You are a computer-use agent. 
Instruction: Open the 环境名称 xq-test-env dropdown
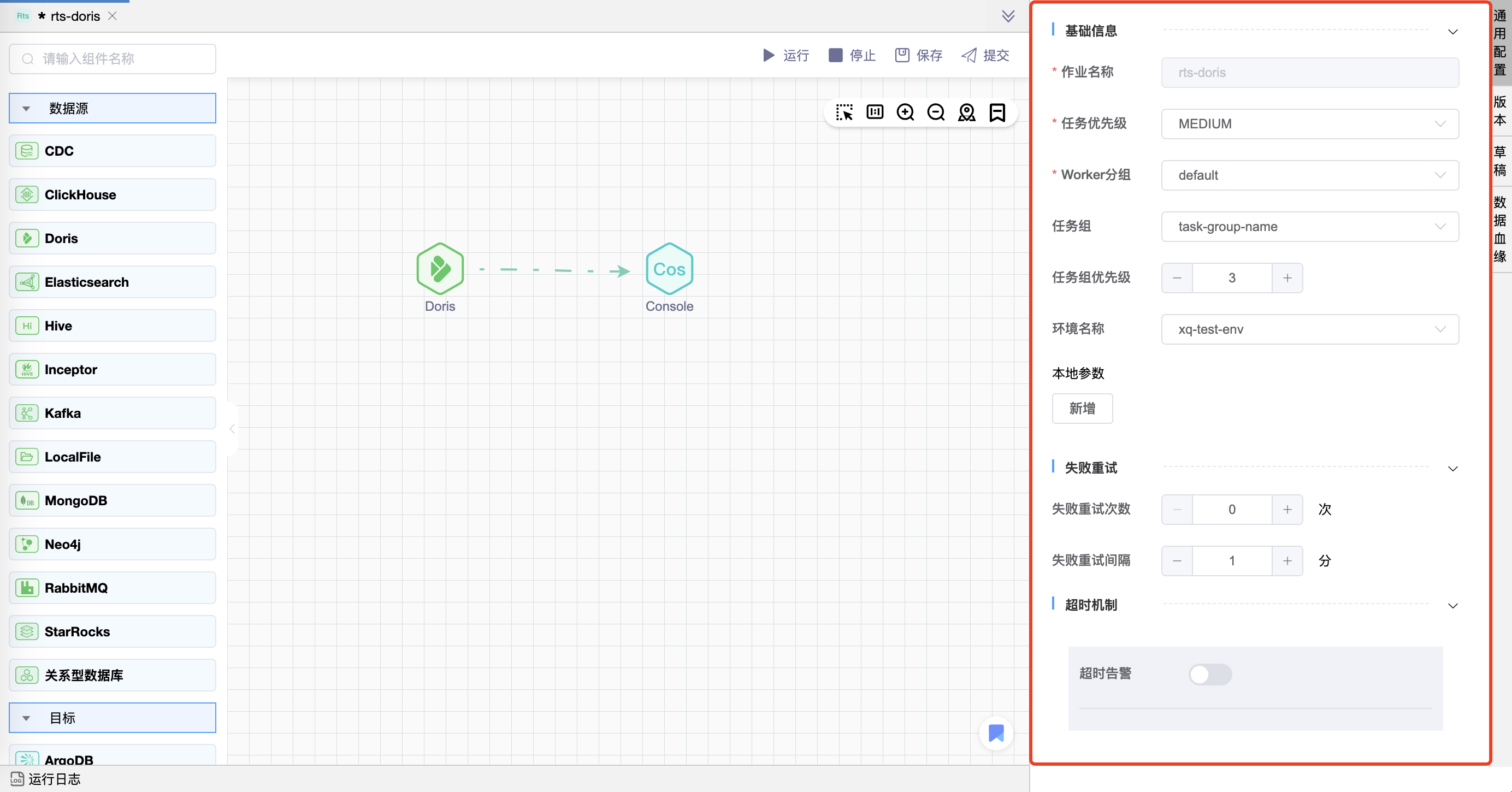pos(1309,329)
